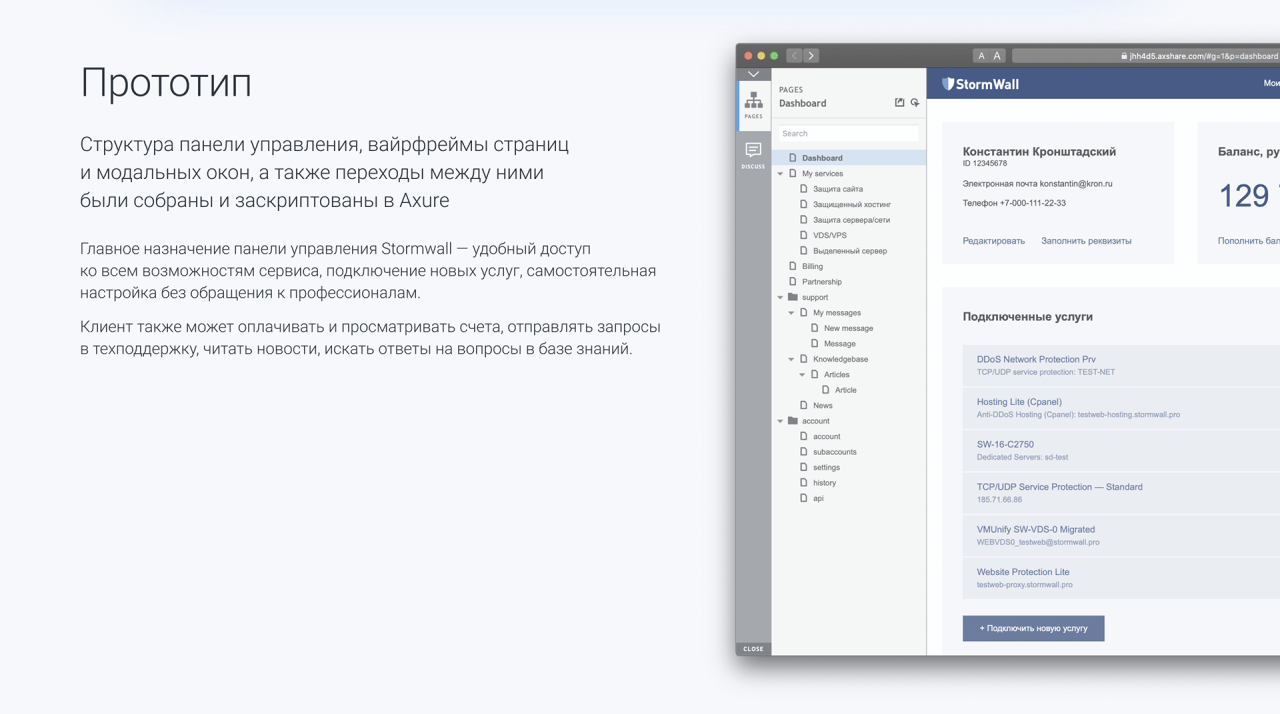Screen dimensions: 1280x714
Task: Open the subaccounts page in tree
Action: coord(834,452)
